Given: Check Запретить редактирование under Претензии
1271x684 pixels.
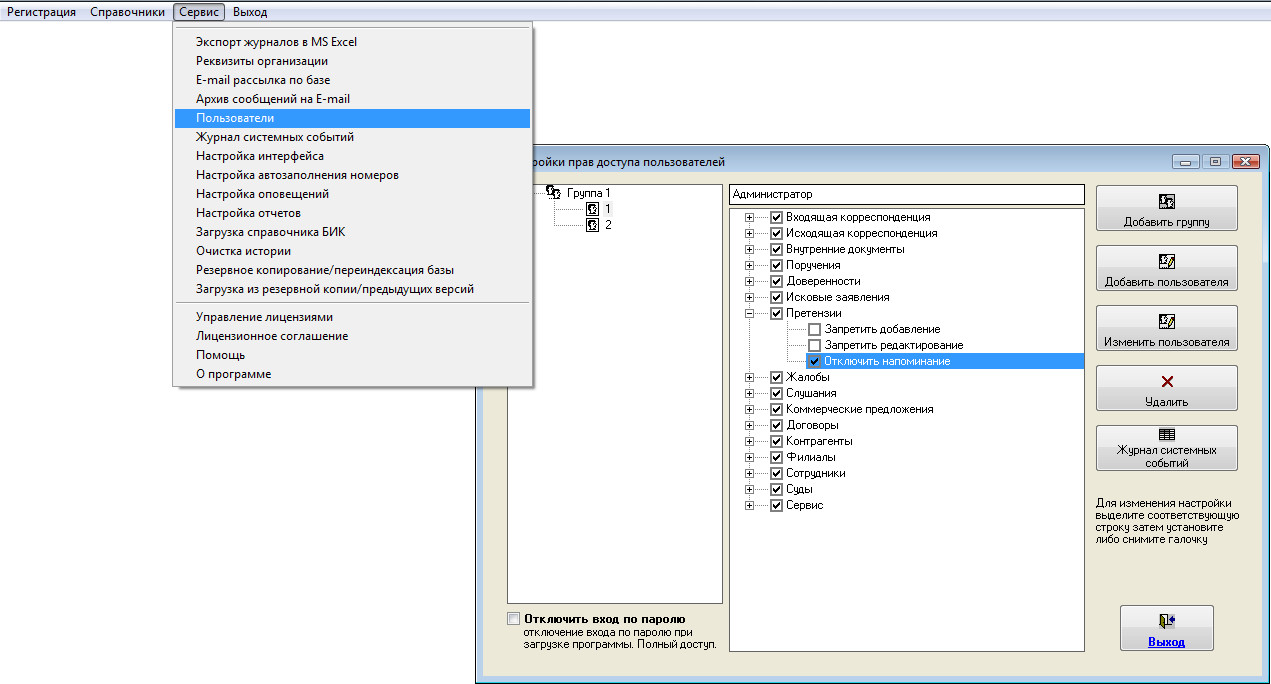Looking at the screenshot, I should [814, 345].
